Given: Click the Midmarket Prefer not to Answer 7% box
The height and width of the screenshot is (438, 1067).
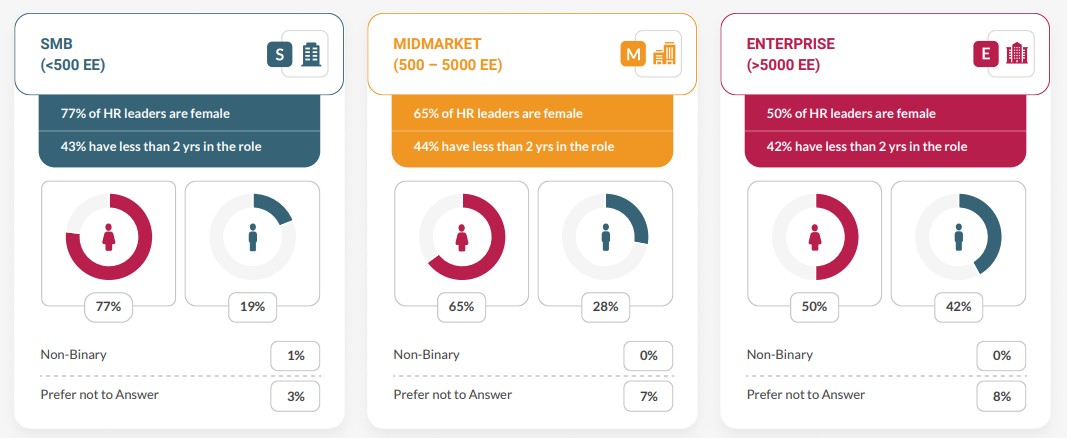Looking at the screenshot, I should tap(649, 397).
